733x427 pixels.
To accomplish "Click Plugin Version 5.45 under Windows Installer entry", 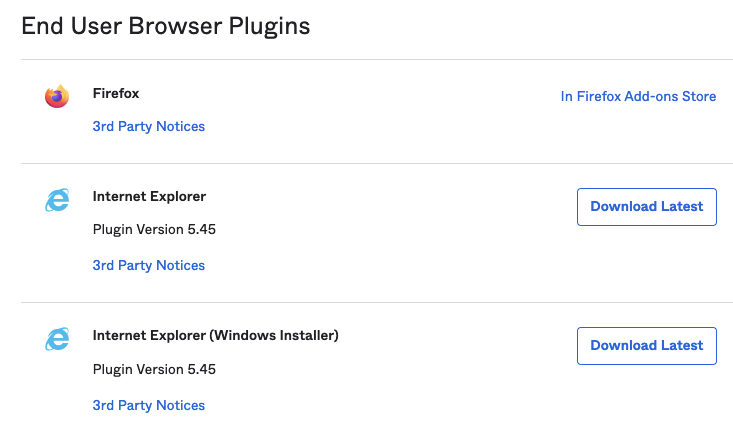I will pos(154,370).
